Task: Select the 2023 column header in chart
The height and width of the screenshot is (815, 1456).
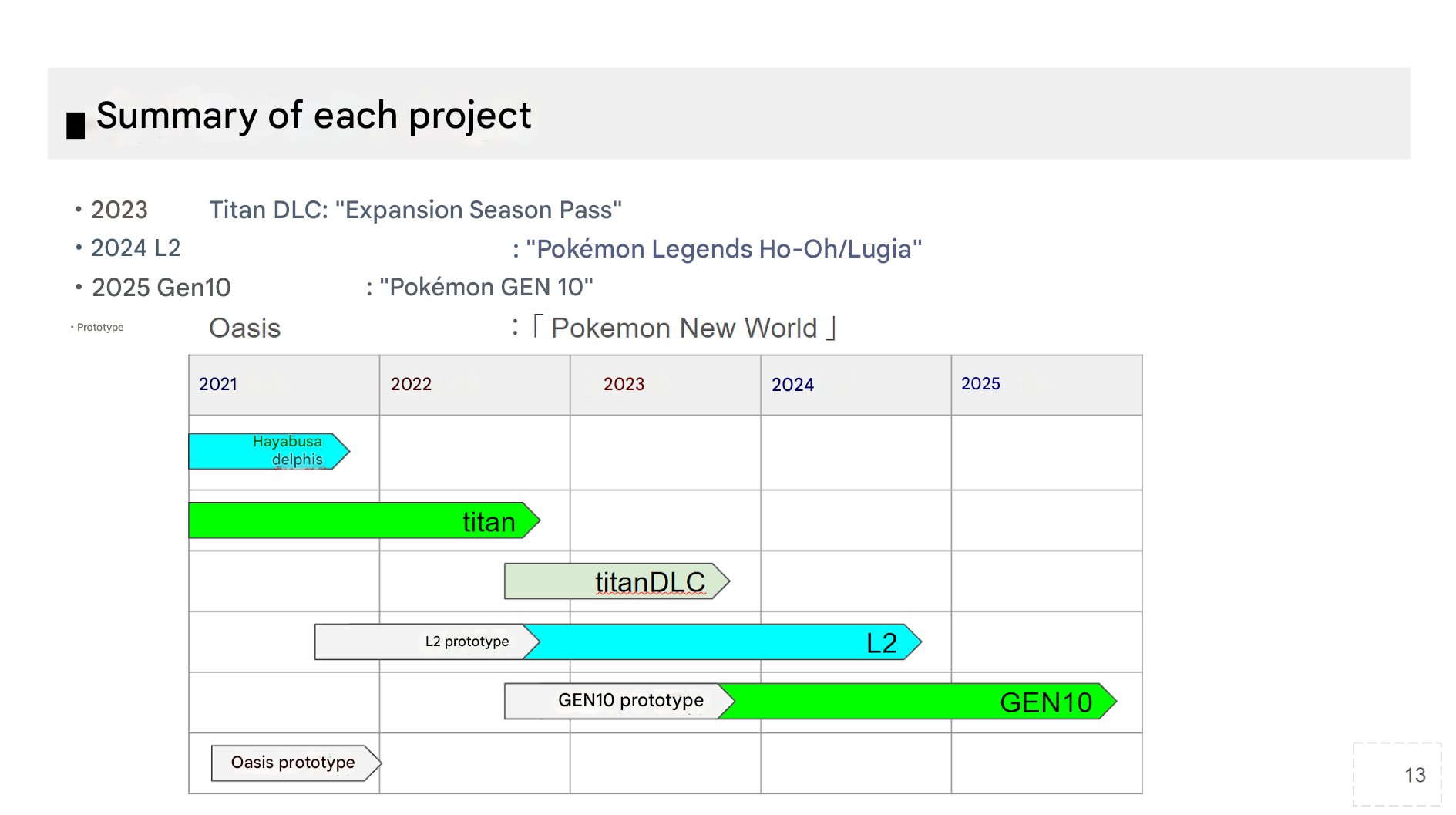Action: pos(665,385)
